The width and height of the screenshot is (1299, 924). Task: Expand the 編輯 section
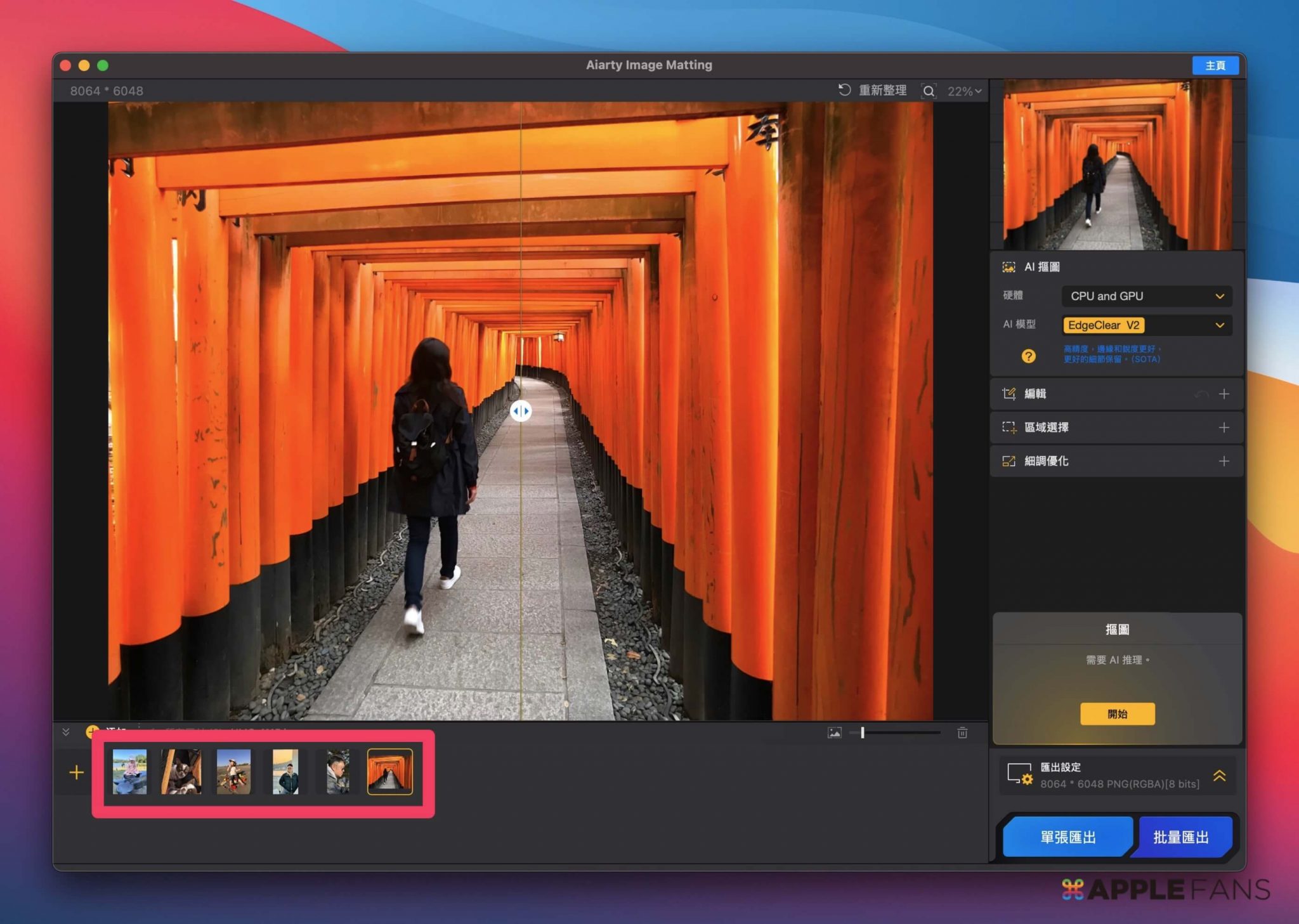1224,394
